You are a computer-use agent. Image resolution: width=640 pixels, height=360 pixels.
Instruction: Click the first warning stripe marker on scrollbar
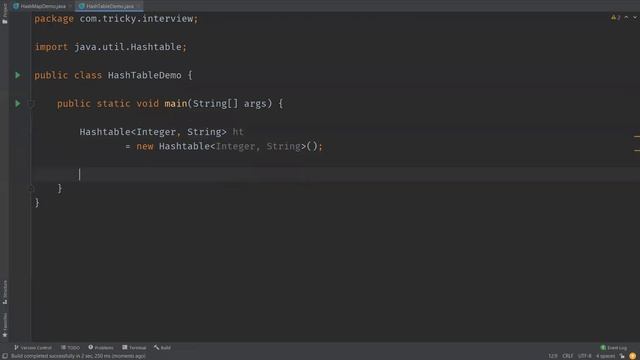(x=637, y=137)
